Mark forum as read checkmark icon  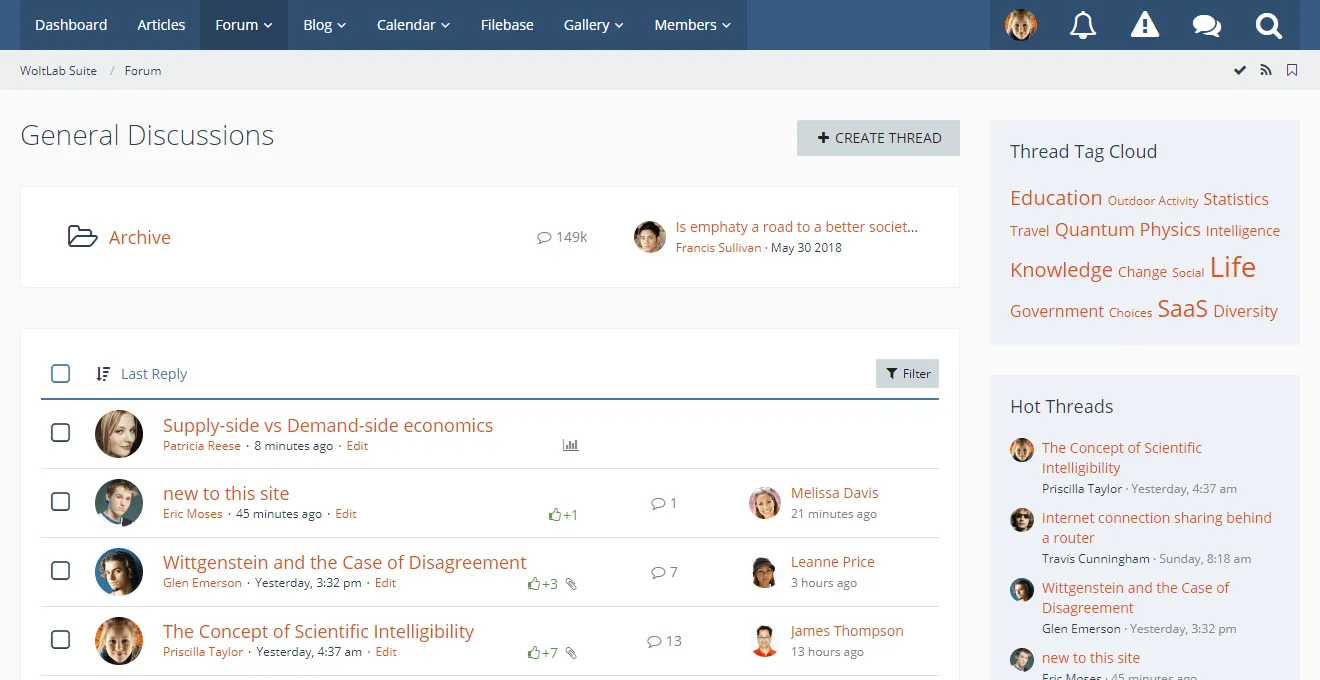click(1240, 70)
